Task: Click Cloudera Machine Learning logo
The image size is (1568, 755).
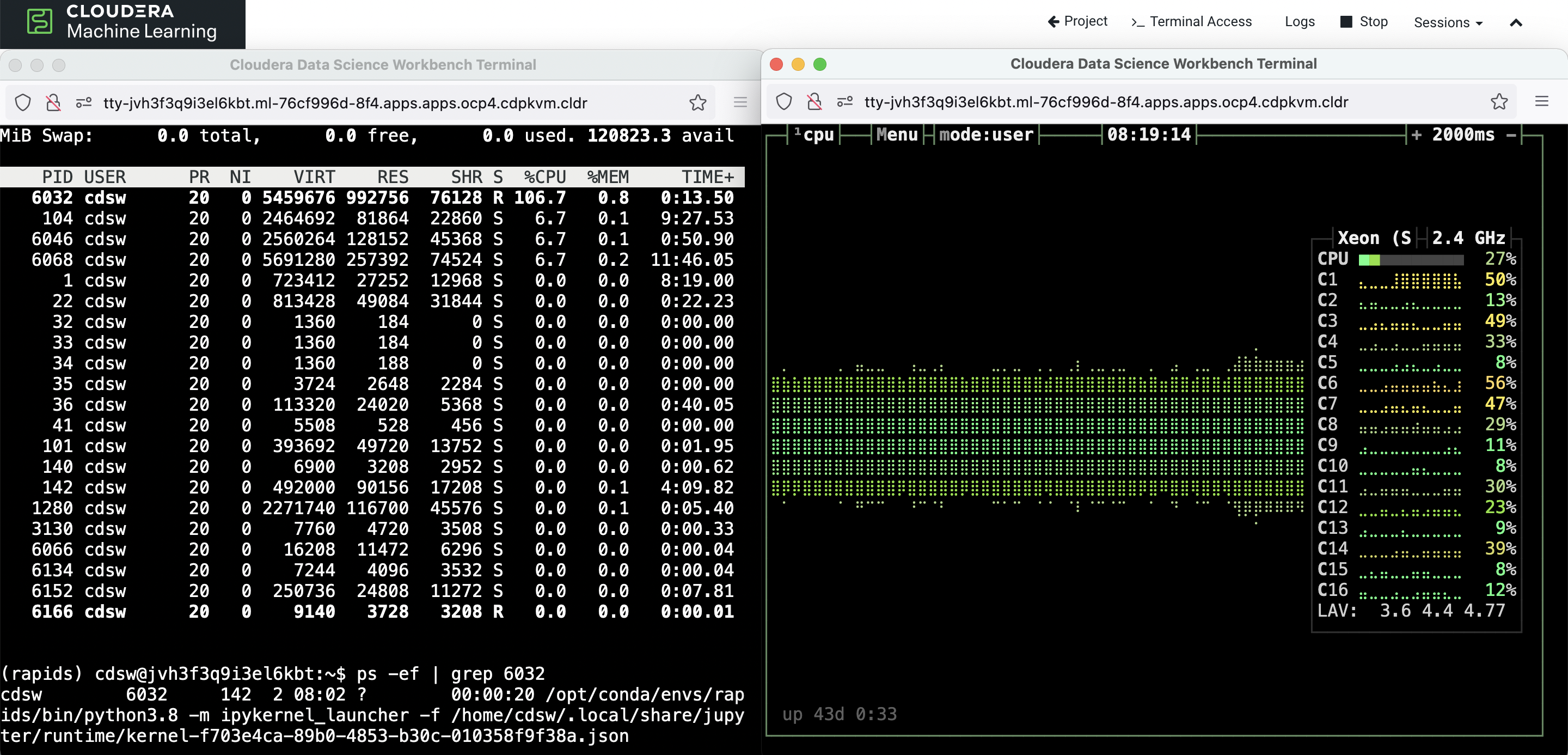Action: (122, 22)
